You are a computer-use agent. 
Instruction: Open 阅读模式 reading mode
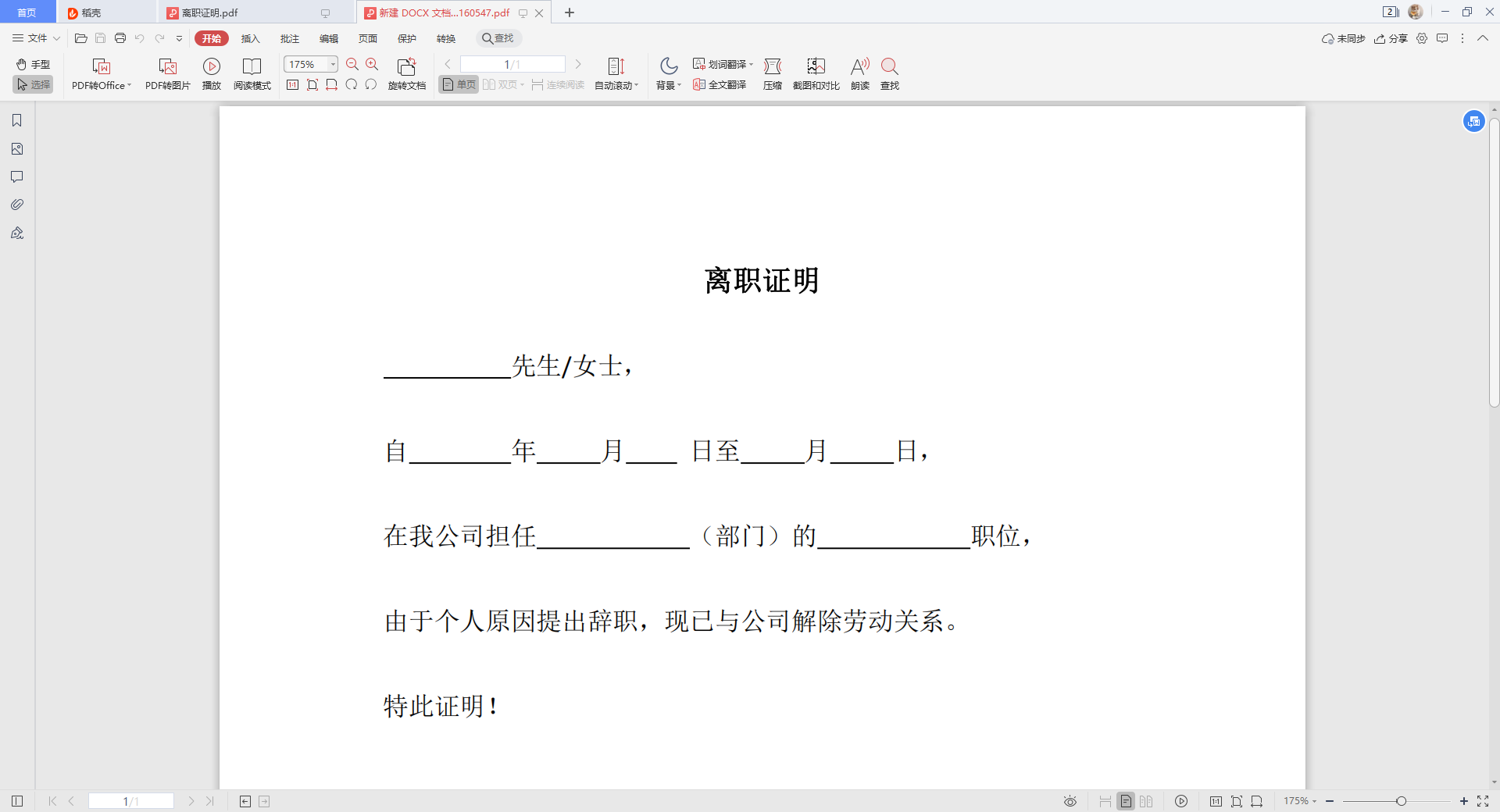click(x=252, y=66)
